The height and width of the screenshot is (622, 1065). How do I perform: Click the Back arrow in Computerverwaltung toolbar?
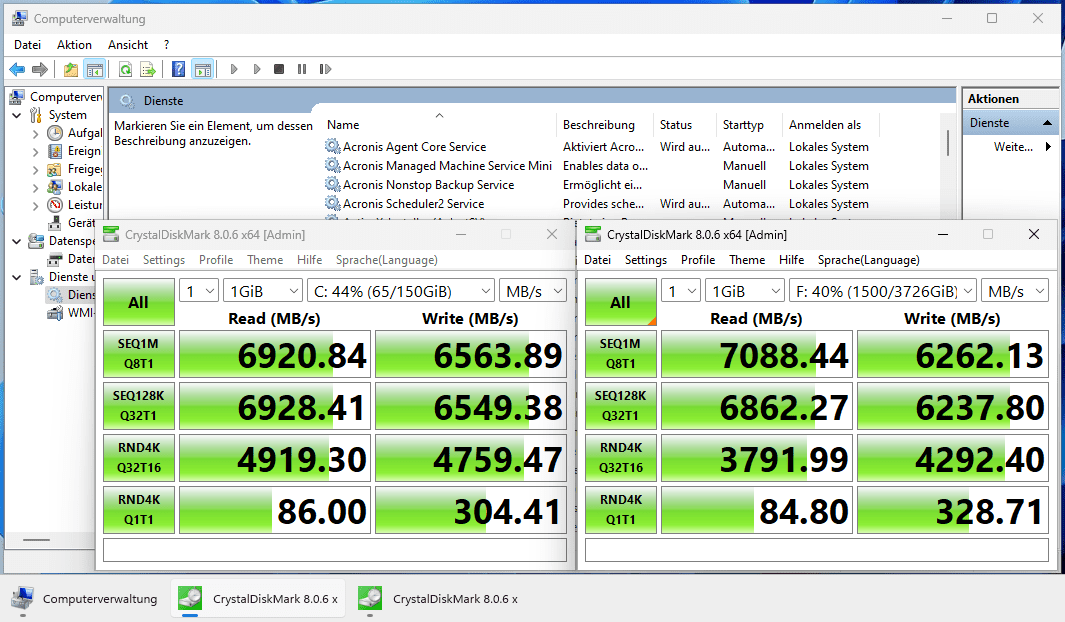coord(17,69)
